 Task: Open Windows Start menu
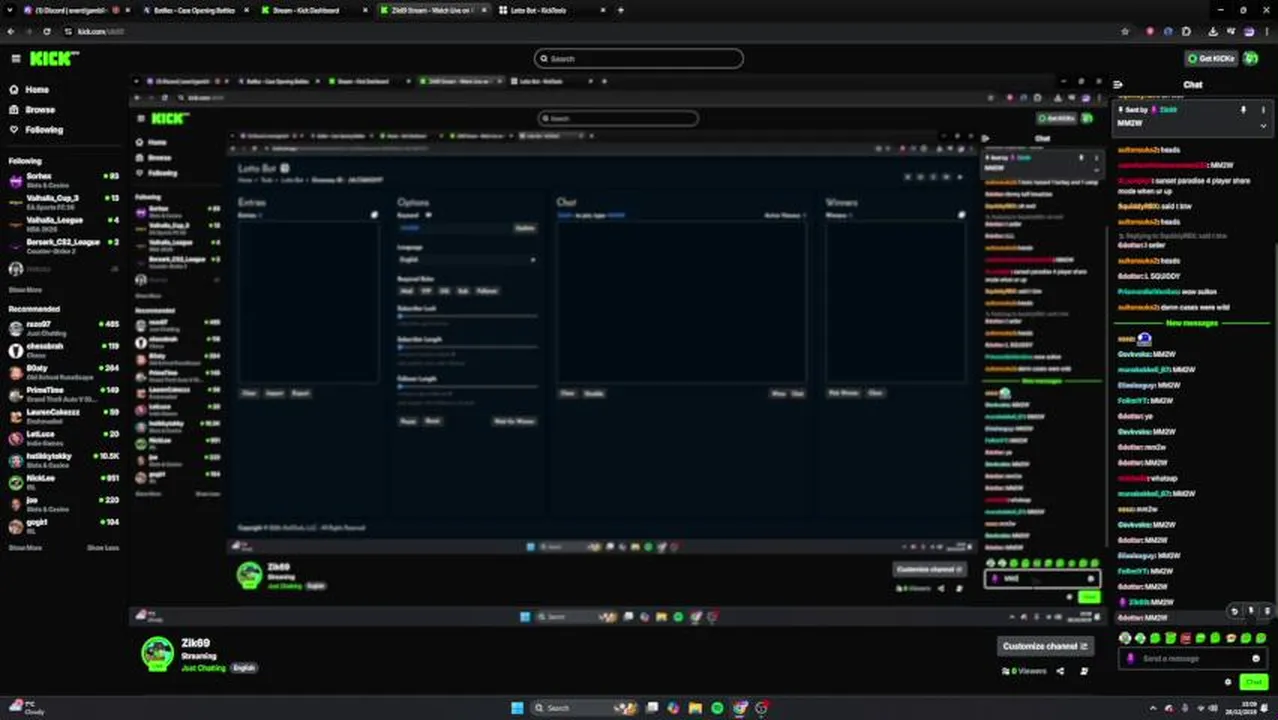[516, 708]
